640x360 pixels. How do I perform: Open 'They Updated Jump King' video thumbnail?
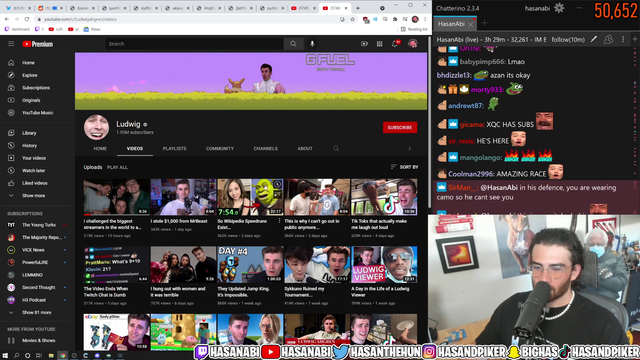250,264
